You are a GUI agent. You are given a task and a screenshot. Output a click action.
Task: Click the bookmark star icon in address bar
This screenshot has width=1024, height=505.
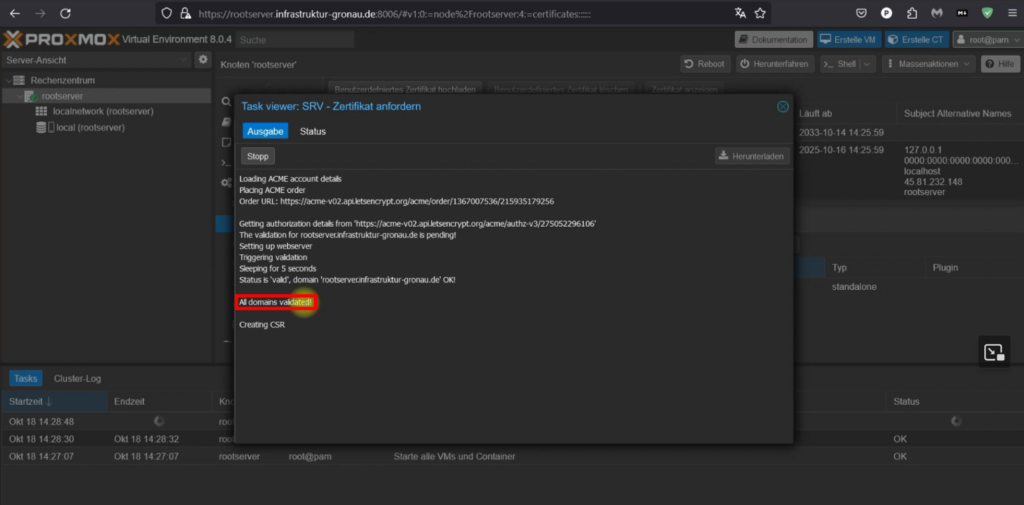[x=761, y=13]
